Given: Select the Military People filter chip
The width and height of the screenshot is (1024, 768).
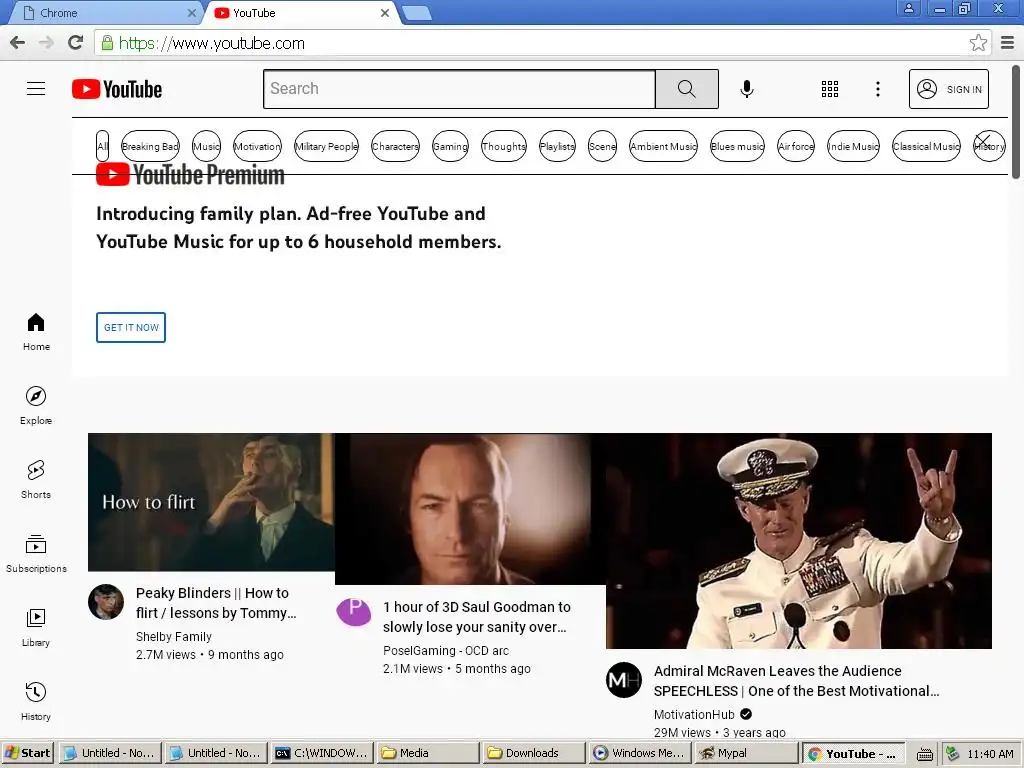Looking at the screenshot, I should pos(327,146).
